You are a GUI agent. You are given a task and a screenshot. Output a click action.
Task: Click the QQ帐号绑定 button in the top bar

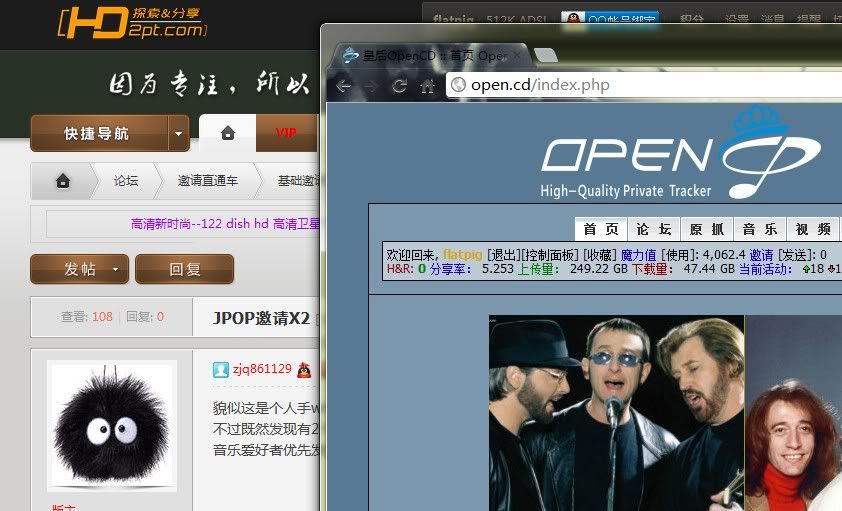(x=610, y=18)
